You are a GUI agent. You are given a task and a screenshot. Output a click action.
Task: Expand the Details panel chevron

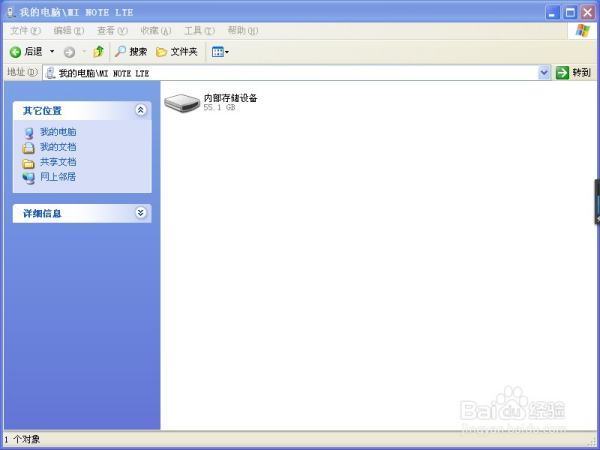pos(140,212)
